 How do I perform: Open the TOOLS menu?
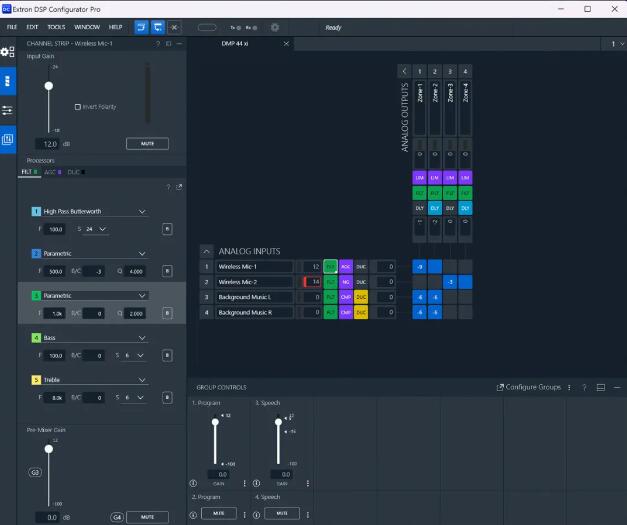[56, 27]
